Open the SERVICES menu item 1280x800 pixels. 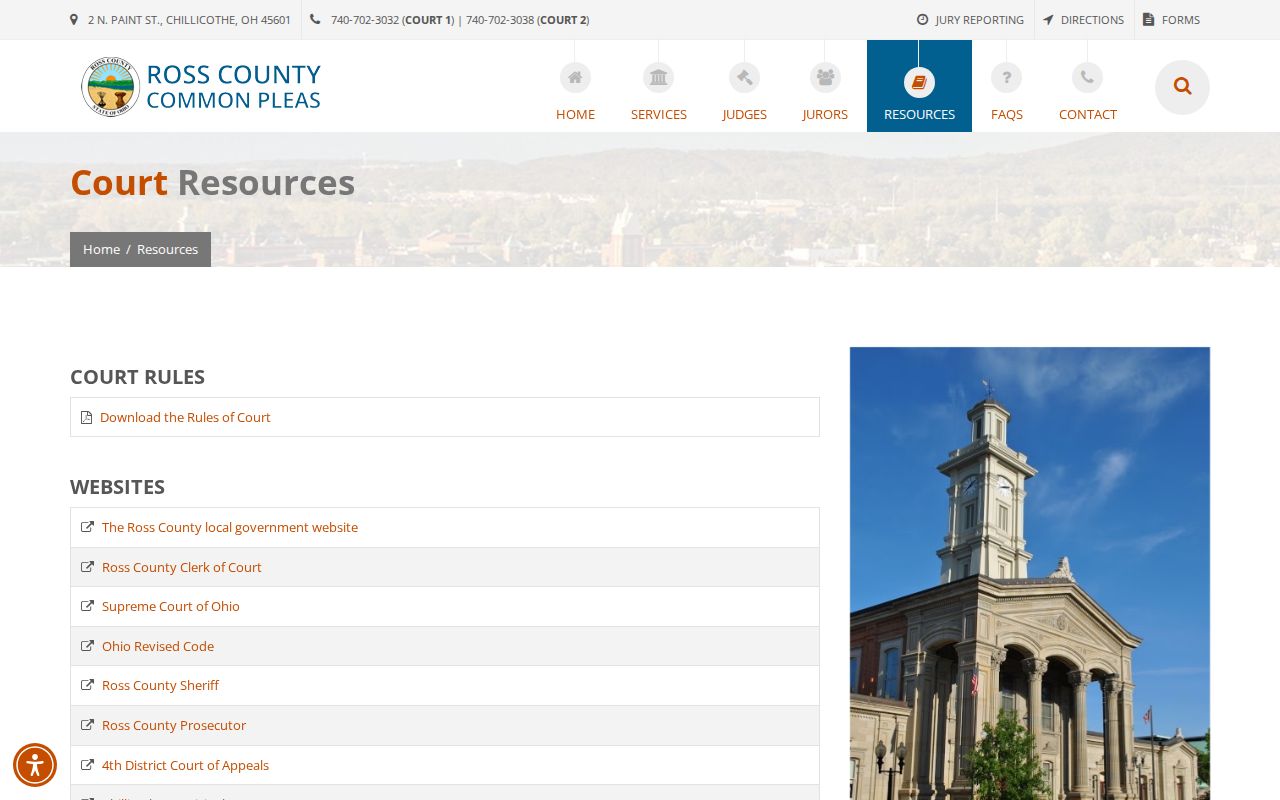pyautogui.click(x=659, y=114)
